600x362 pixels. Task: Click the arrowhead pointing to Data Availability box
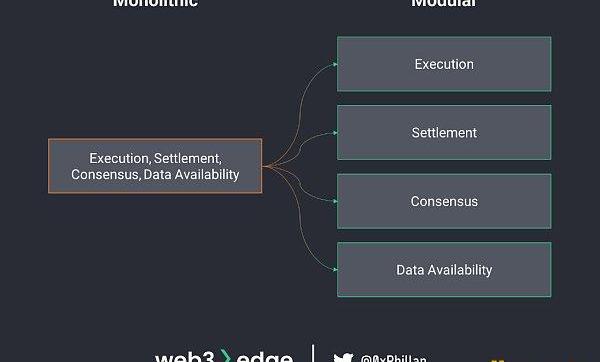(335, 269)
